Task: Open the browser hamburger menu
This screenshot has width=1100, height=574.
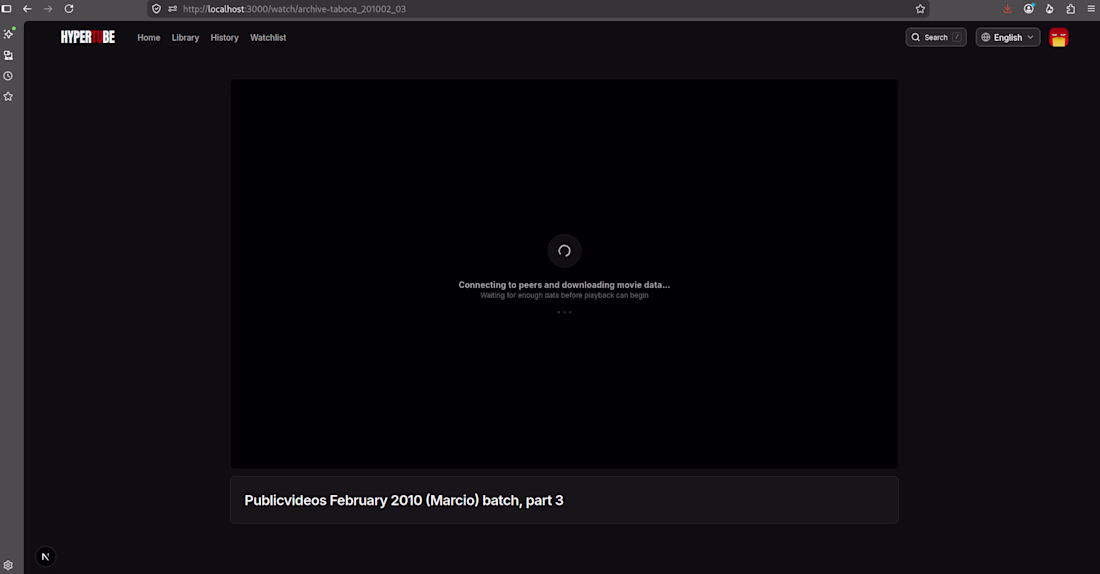Action: click(x=1091, y=9)
